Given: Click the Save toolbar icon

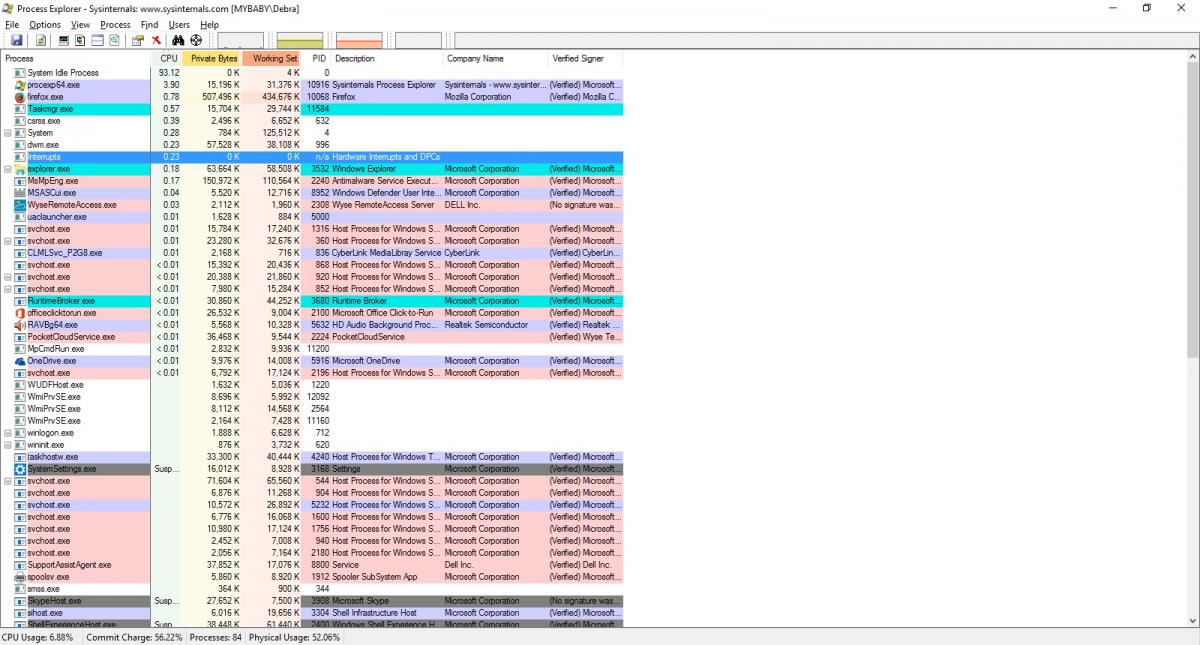Looking at the screenshot, I should point(17,40).
